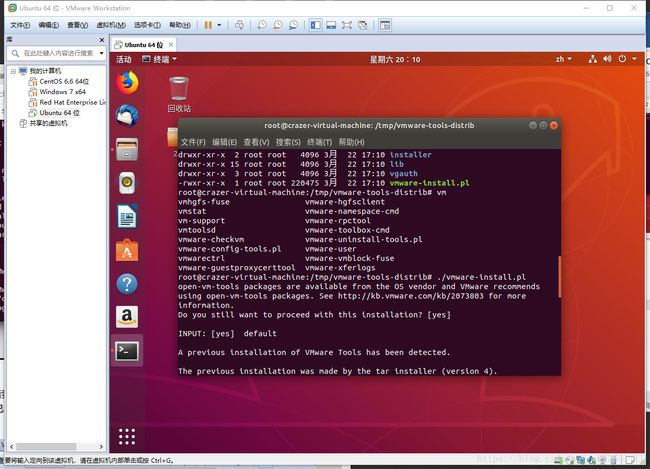Take a snapshot of this virtual machine
Viewport: 650px width, 469px height.
click(262, 25)
